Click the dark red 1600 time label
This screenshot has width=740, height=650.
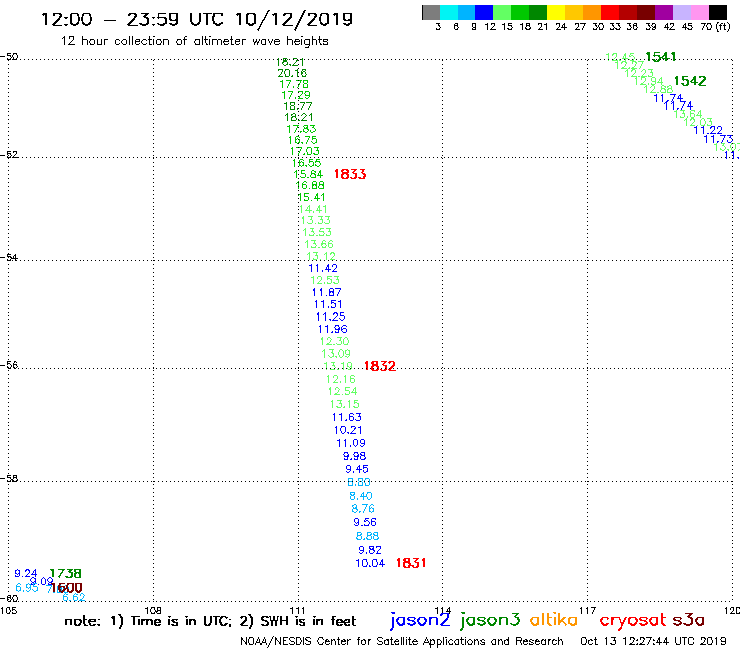point(66,588)
